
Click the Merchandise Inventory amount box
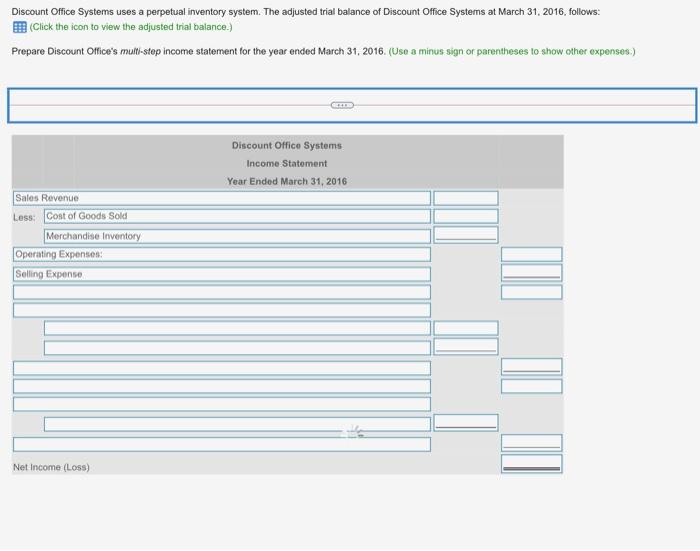click(466, 235)
